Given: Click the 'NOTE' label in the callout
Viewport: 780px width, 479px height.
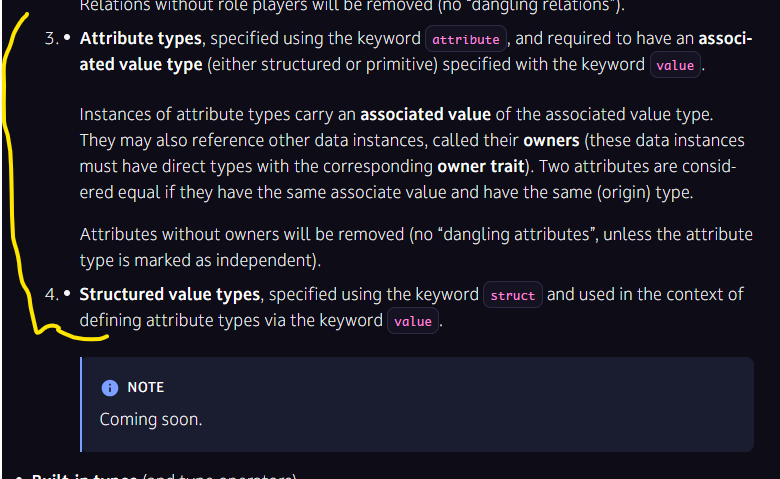Looking at the screenshot, I should pos(146,387).
